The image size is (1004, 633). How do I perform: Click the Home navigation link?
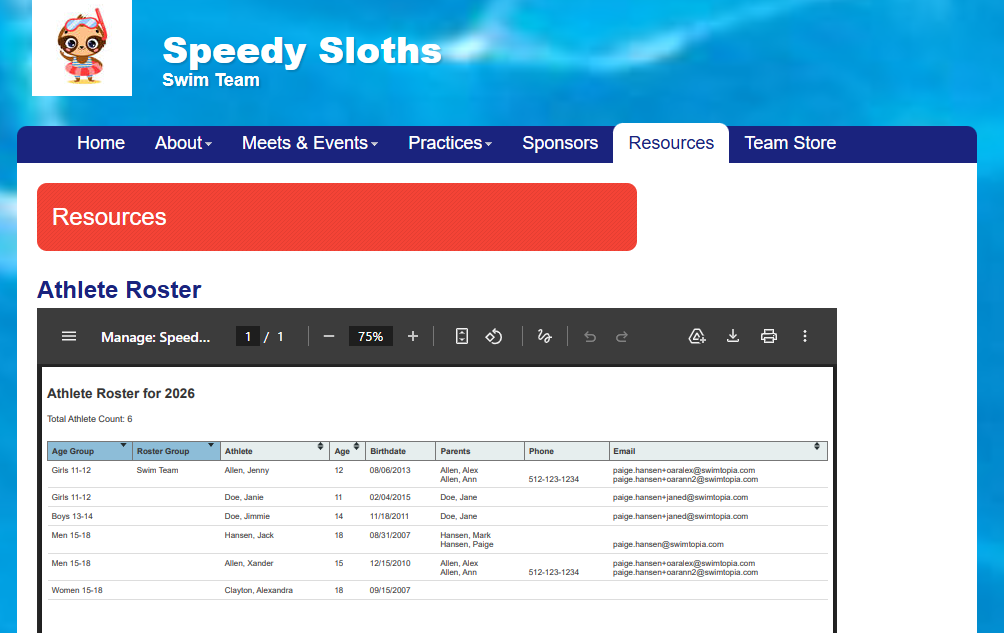(x=101, y=143)
